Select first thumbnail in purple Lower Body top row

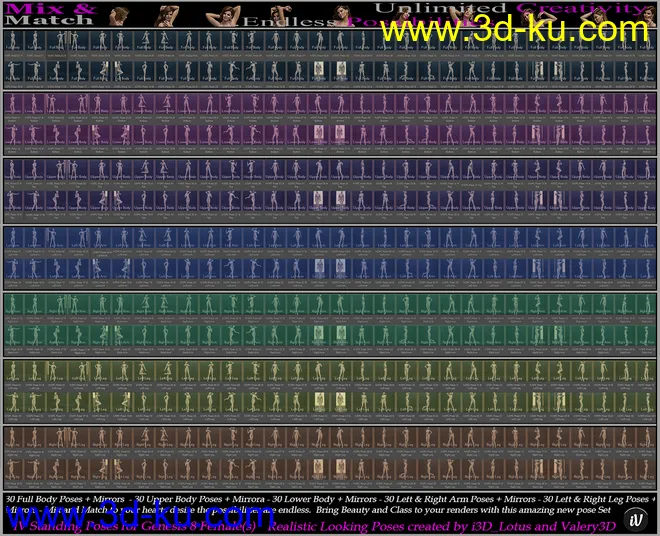(x=11, y=107)
